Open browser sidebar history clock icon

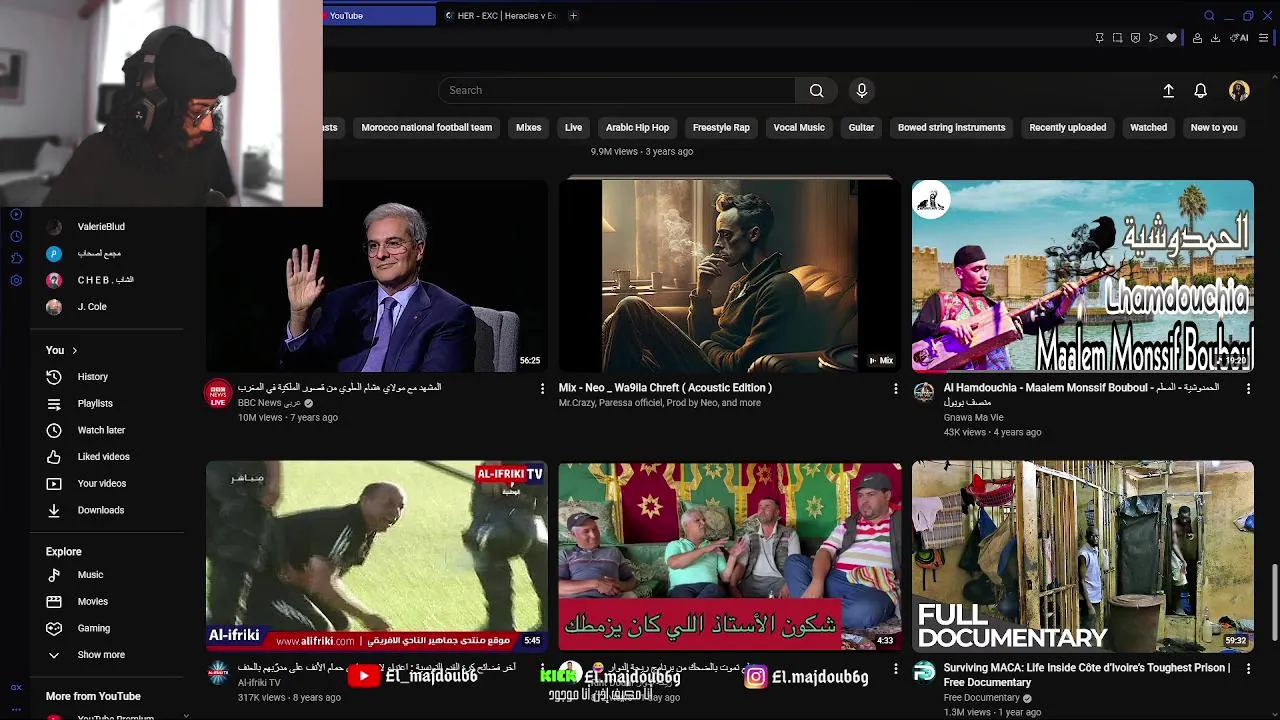click(x=16, y=236)
